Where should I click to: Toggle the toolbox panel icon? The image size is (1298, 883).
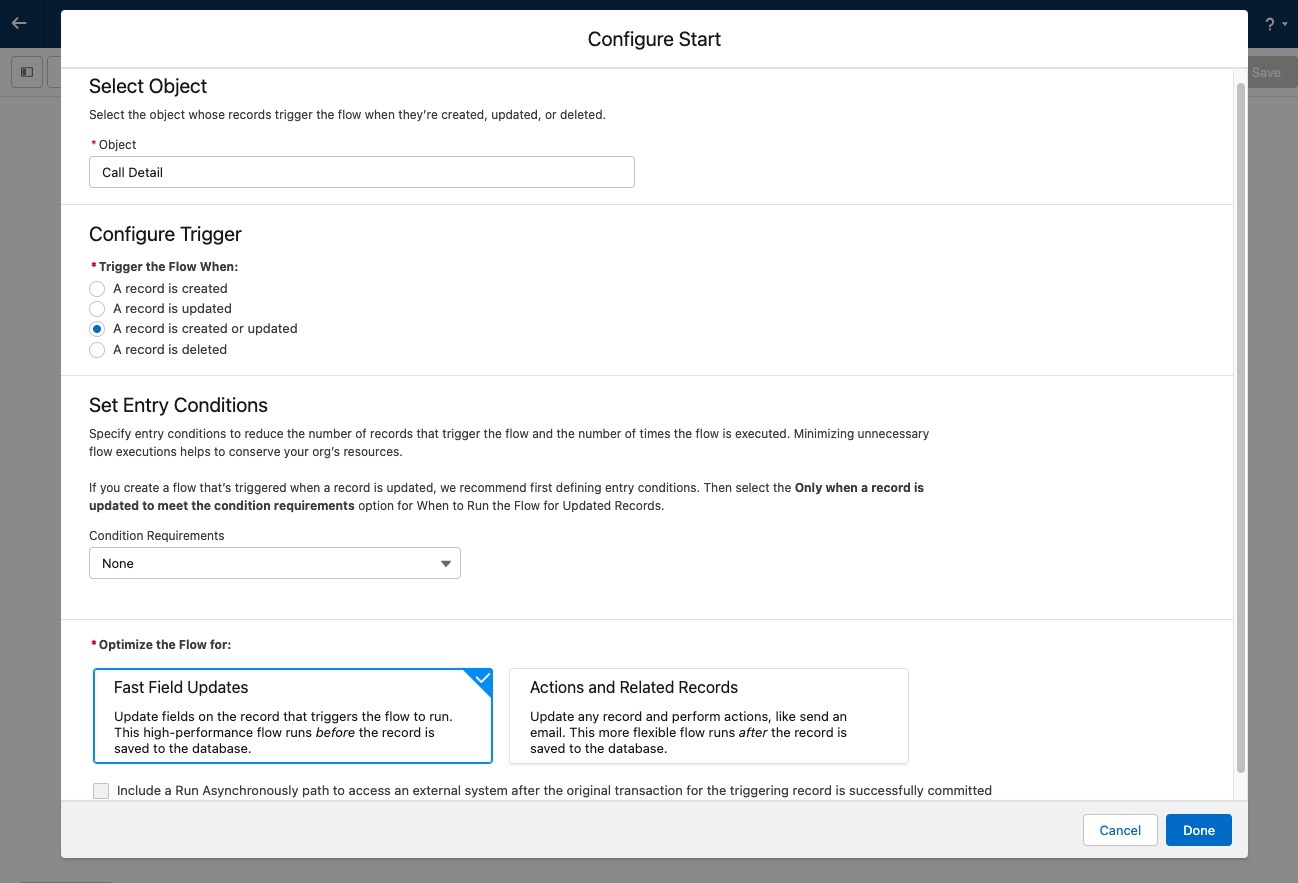[27, 72]
